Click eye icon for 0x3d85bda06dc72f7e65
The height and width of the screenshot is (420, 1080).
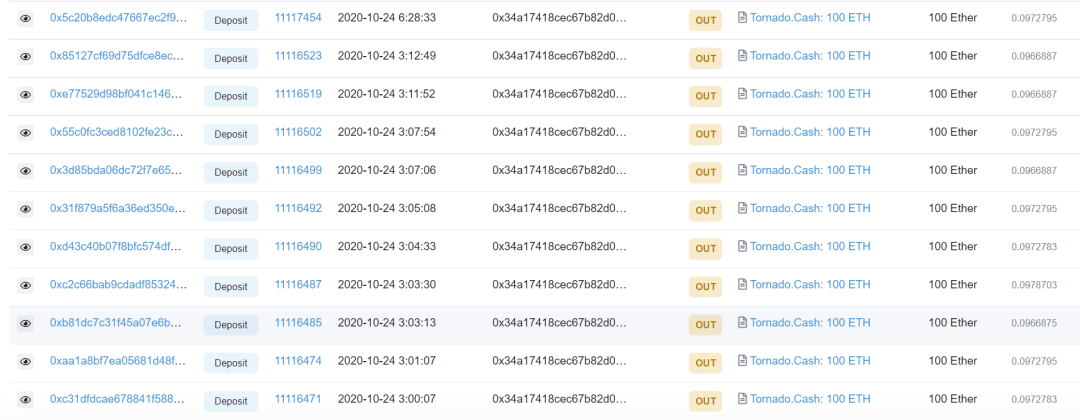(x=25, y=170)
